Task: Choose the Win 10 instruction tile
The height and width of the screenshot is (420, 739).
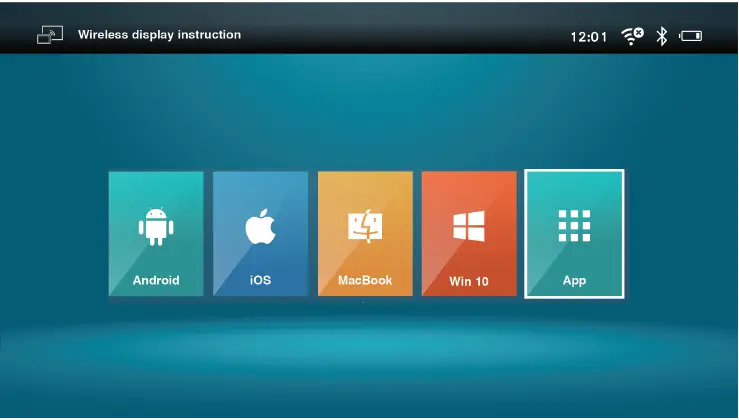Action: 469,234
